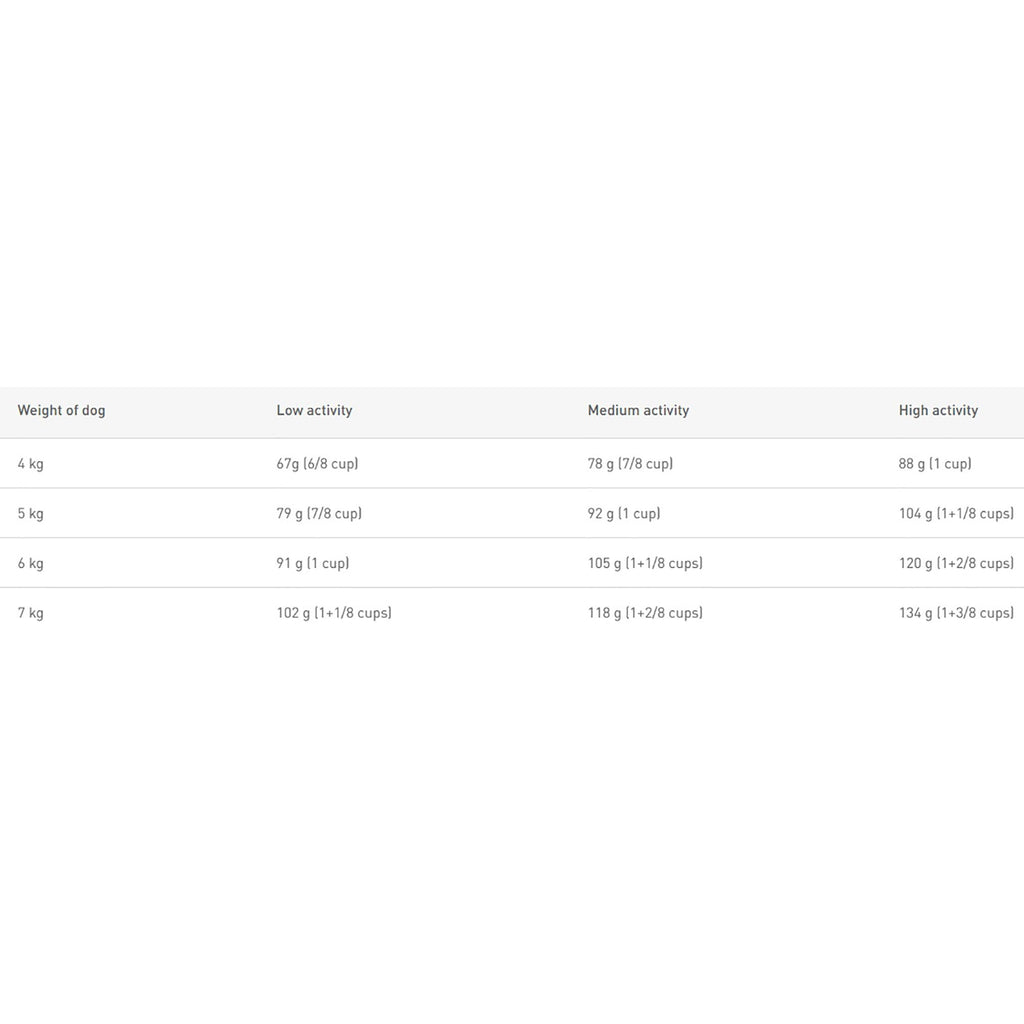Click the "91 g (1 cup)" cell
The image size is (1024, 1024).
click(x=313, y=564)
